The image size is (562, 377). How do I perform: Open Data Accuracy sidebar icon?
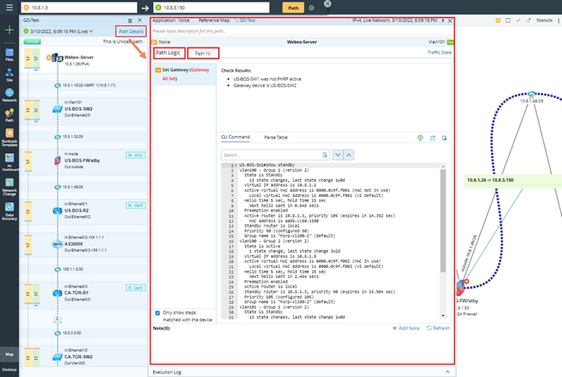pyautogui.click(x=9, y=211)
